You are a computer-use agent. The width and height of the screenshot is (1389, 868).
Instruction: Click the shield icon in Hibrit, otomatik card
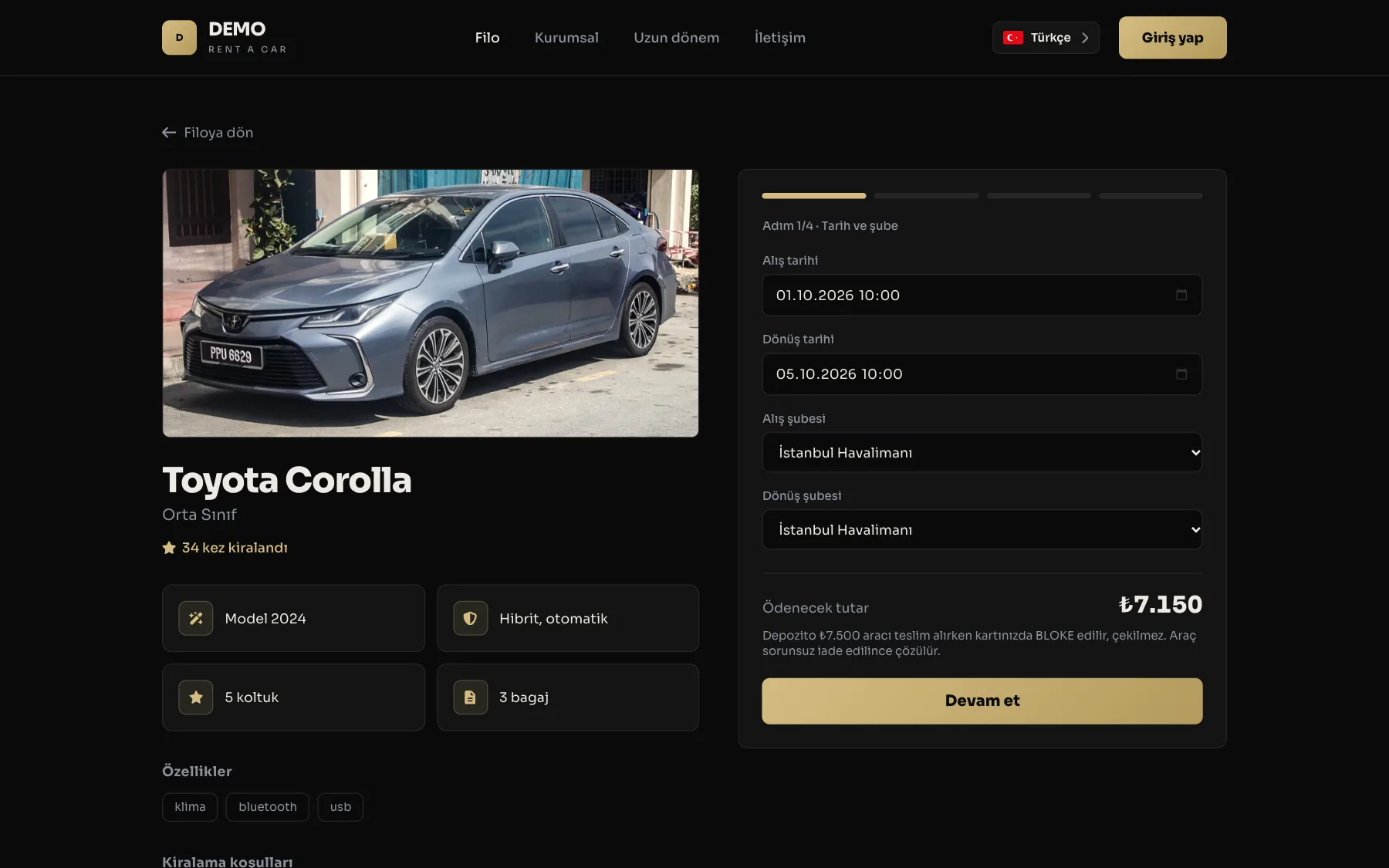click(470, 619)
